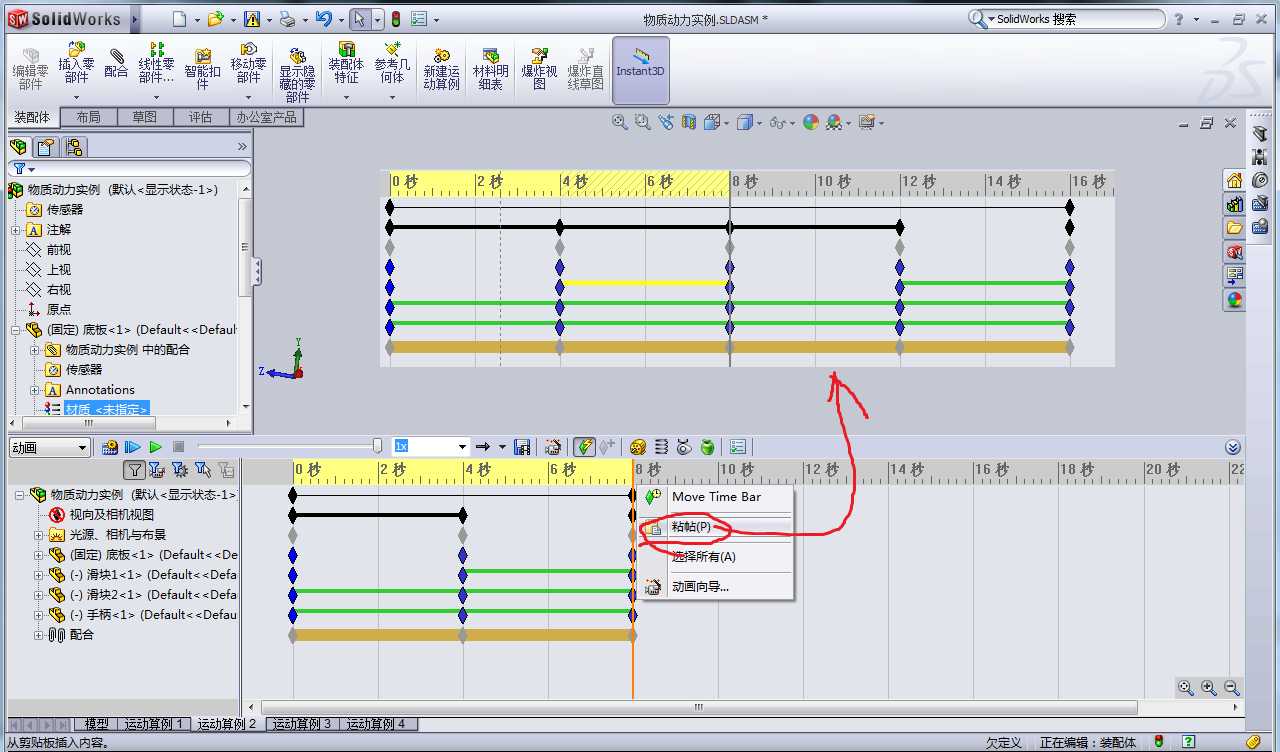
Task: Open the PropertyManager tab icon
Action: (45, 147)
